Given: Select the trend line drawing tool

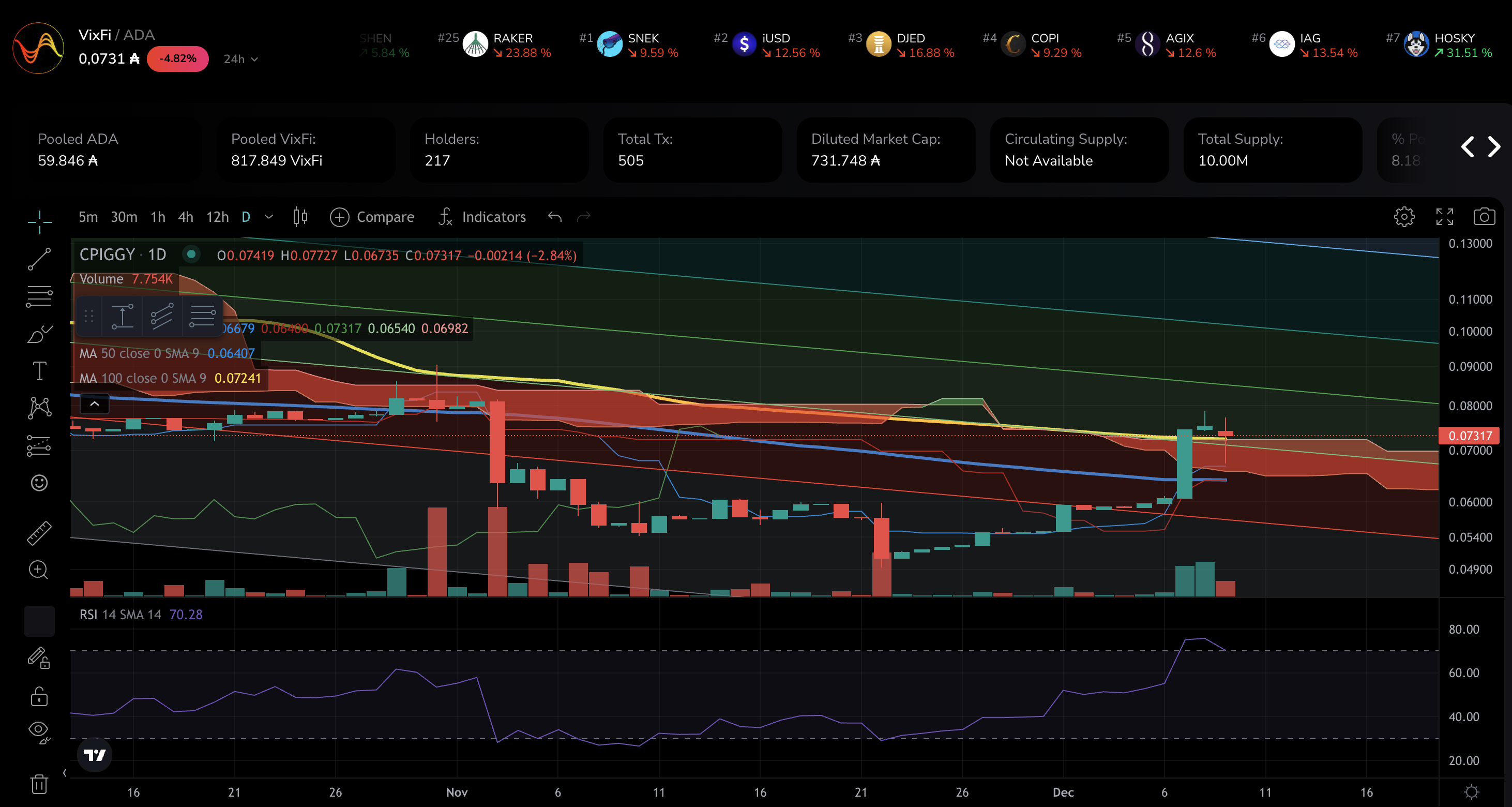Looking at the screenshot, I should click(39, 259).
